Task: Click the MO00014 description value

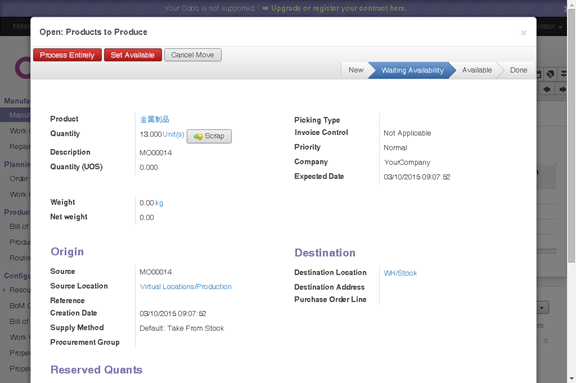Action: (x=155, y=153)
